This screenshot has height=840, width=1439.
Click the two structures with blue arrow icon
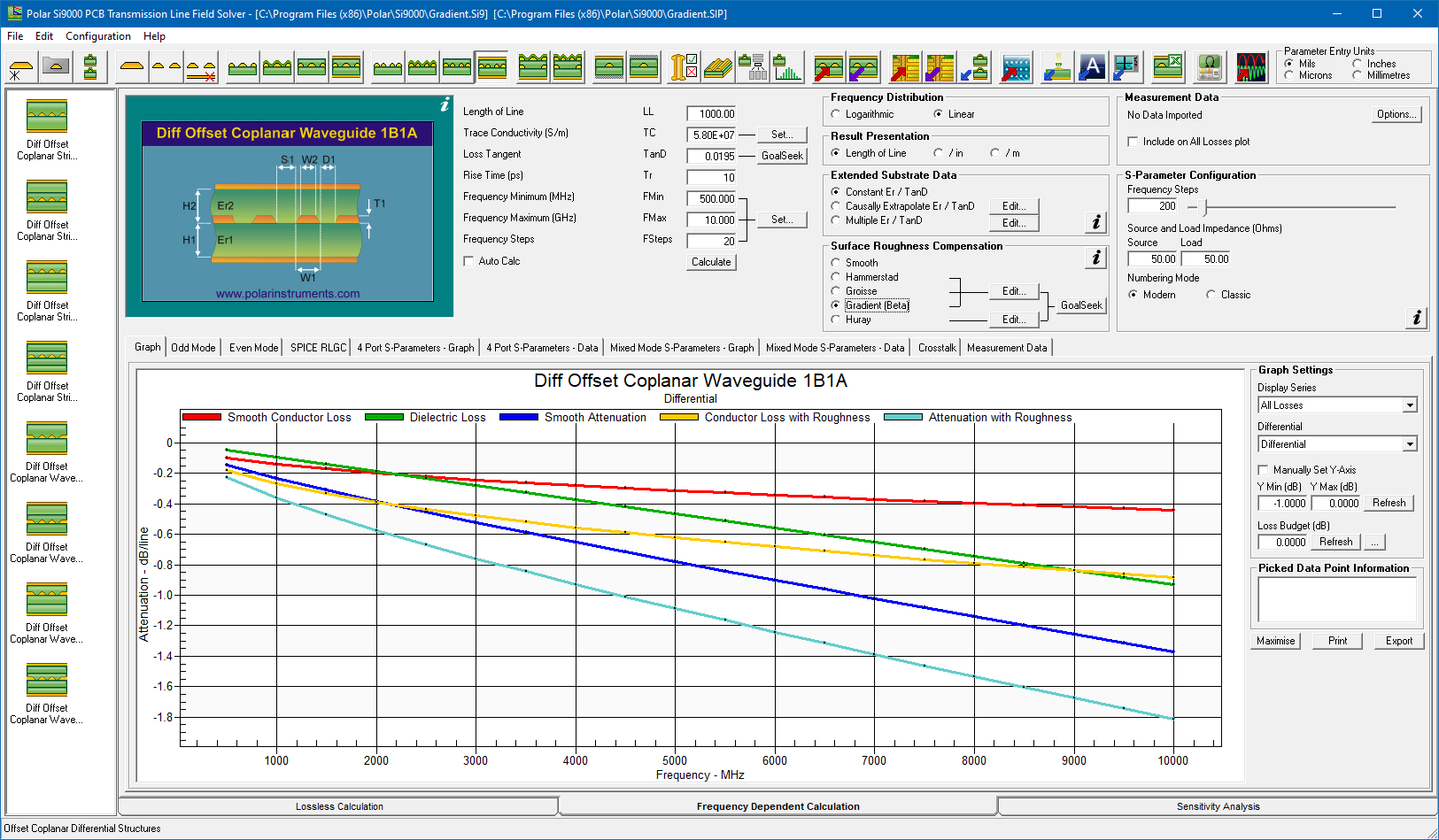974,67
